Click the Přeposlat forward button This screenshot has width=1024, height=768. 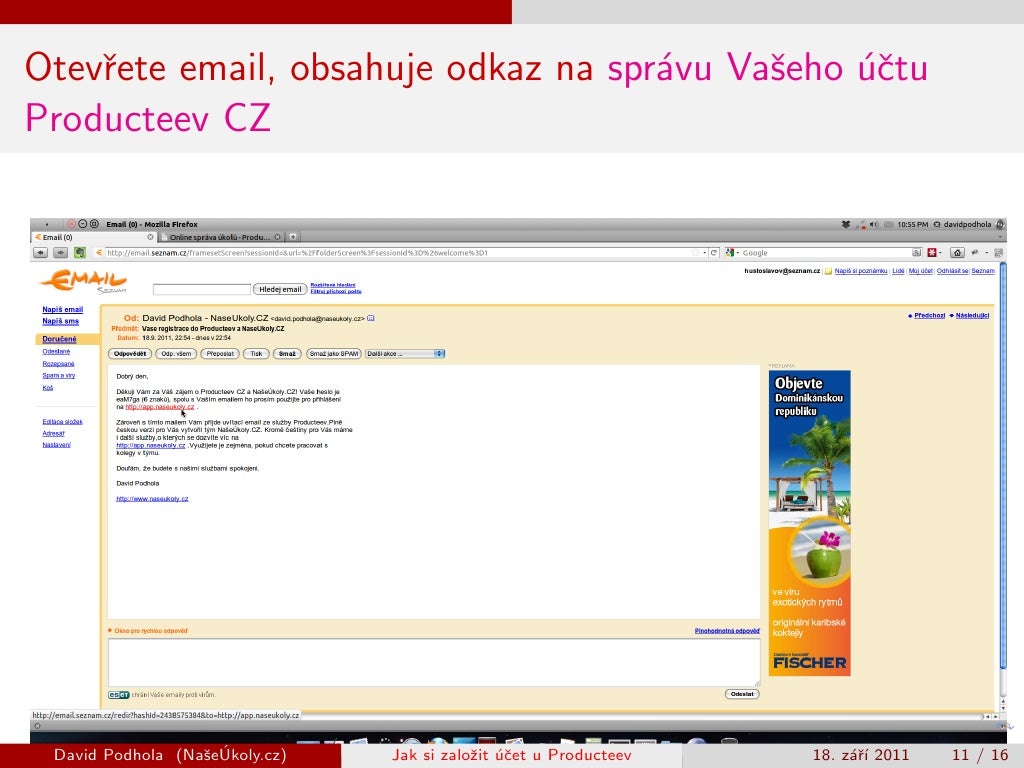[220, 354]
